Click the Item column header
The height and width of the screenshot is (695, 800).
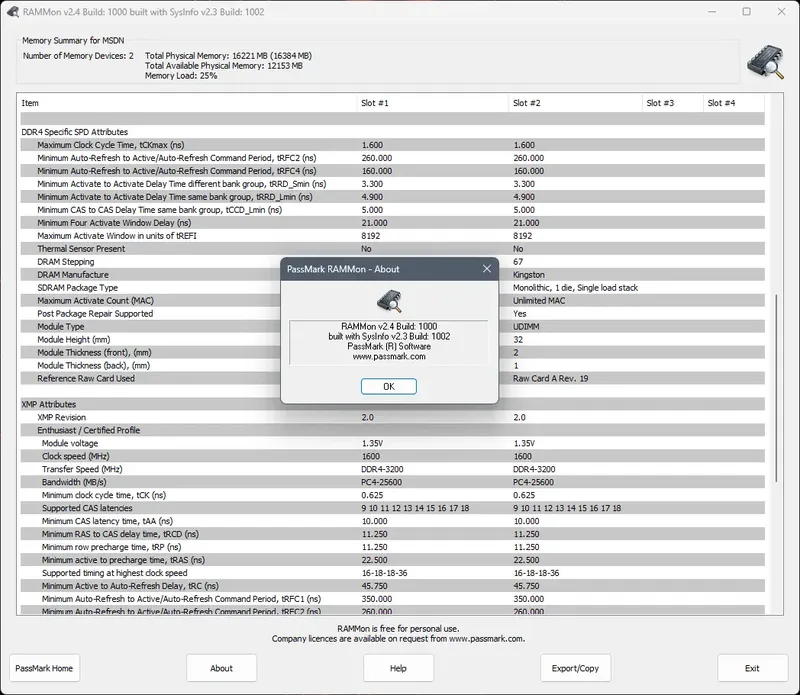pos(188,103)
